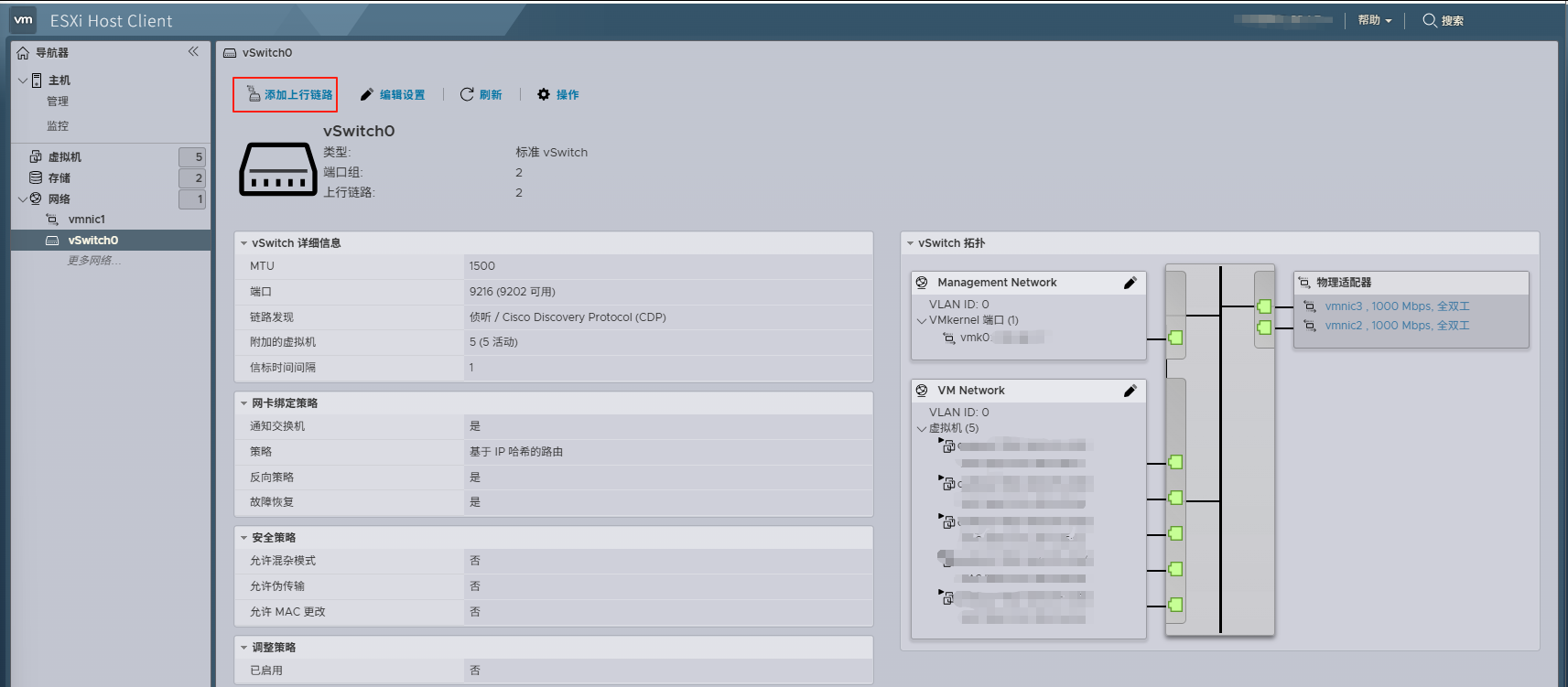Click the vmnic1 adapter icon in tree
The width and height of the screenshot is (1568, 687).
[x=52, y=220]
